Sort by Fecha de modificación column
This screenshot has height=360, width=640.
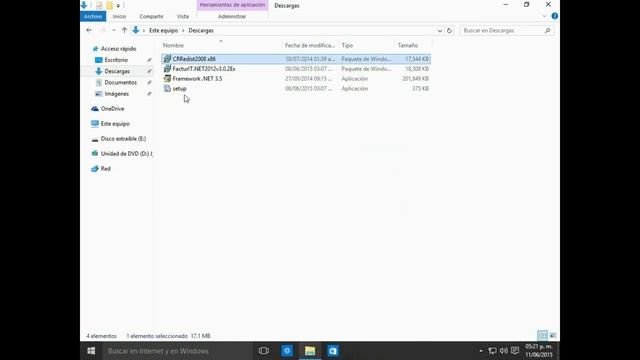tap(310, 45)
